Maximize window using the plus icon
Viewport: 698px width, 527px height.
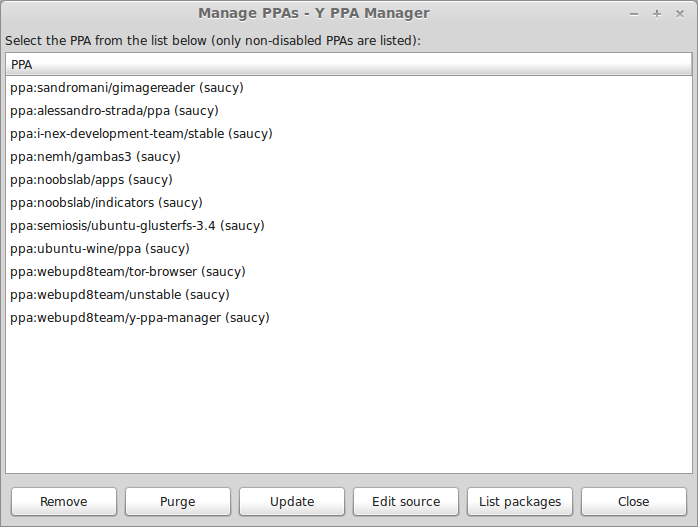coord(657,14)
